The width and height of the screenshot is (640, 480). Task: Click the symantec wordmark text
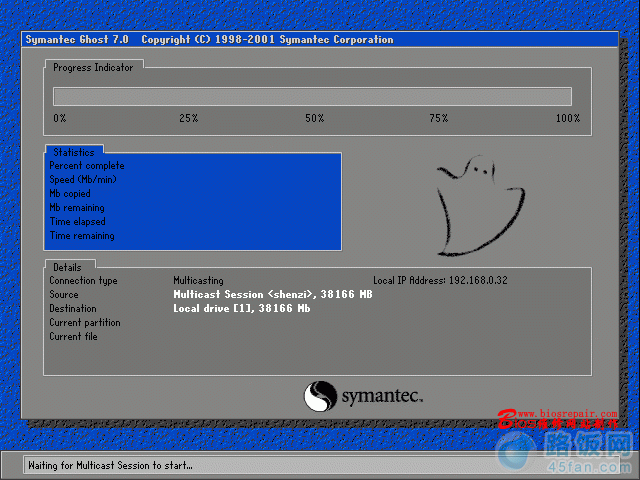pyautogui.click(x=382, y=396)
